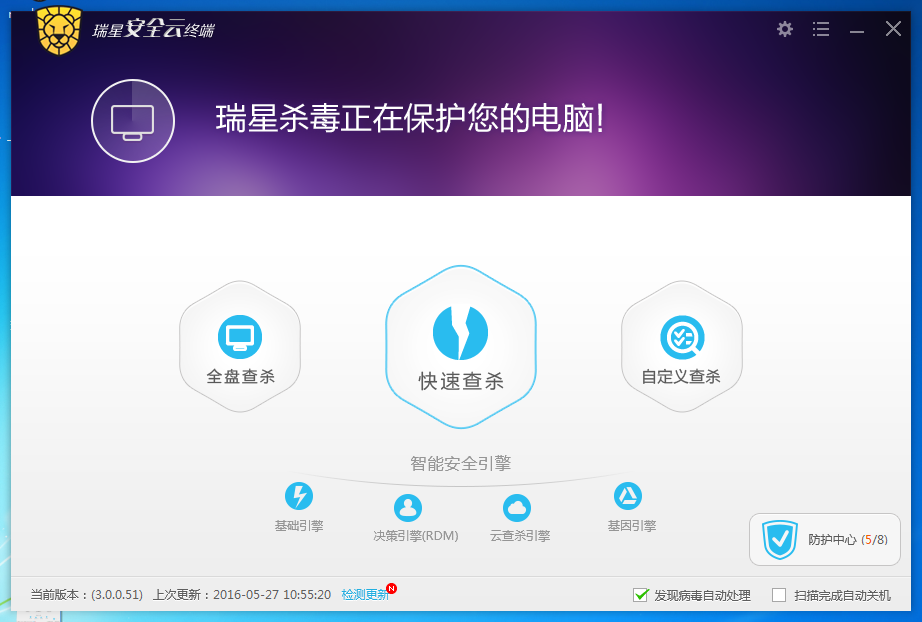
Task: Start full scan 全盘查杀
Action: point(240,346)
